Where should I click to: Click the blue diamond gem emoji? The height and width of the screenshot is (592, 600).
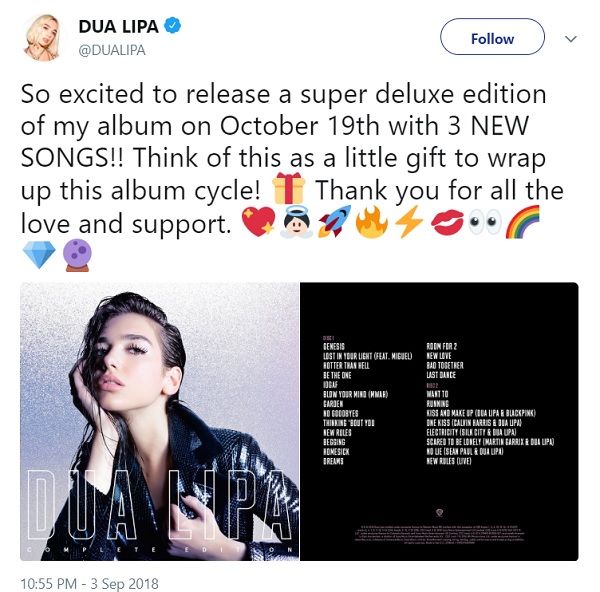click(39, 255)
